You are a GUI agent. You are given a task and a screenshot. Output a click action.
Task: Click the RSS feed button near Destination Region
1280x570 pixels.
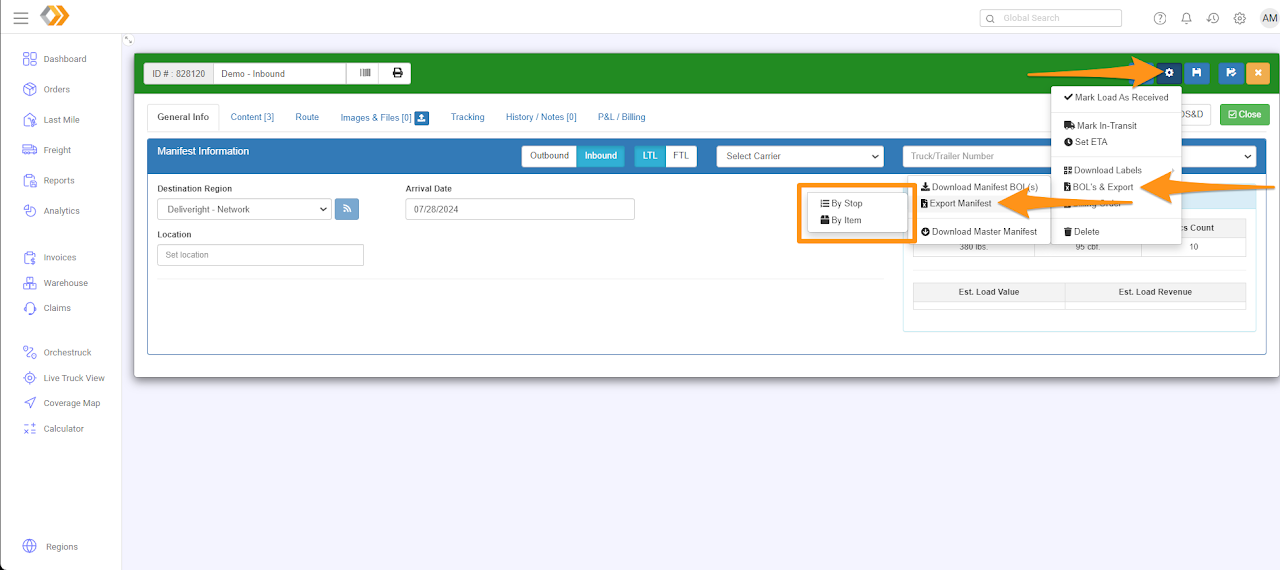347,209
